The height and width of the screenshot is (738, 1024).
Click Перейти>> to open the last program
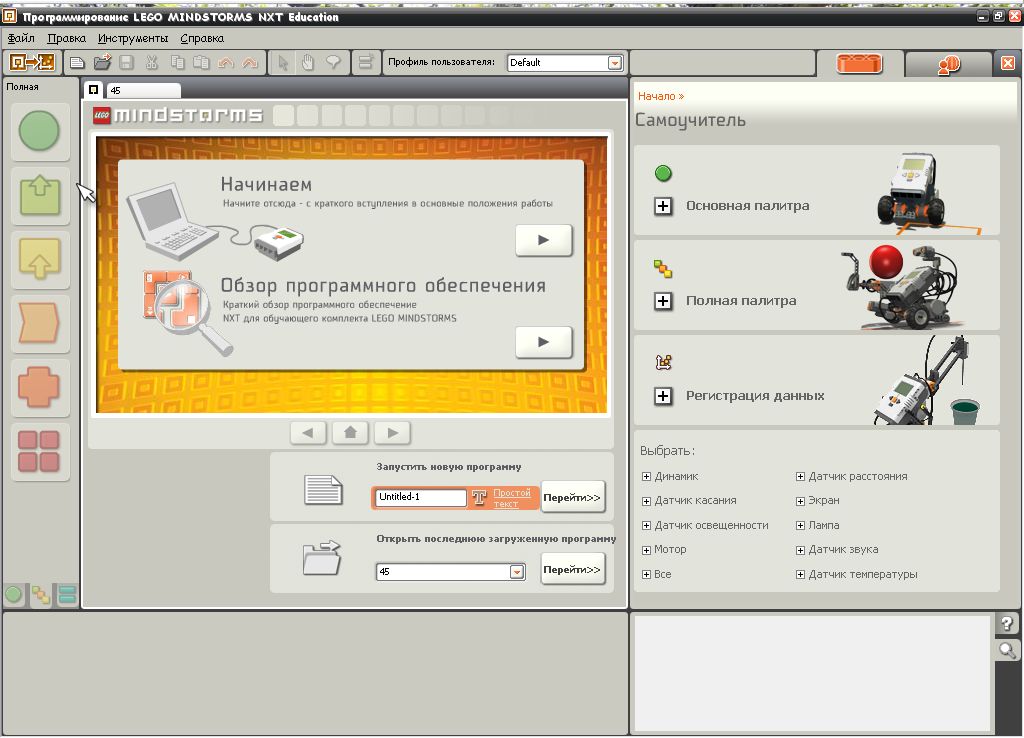pyautogui.click(x=572, y=570)
